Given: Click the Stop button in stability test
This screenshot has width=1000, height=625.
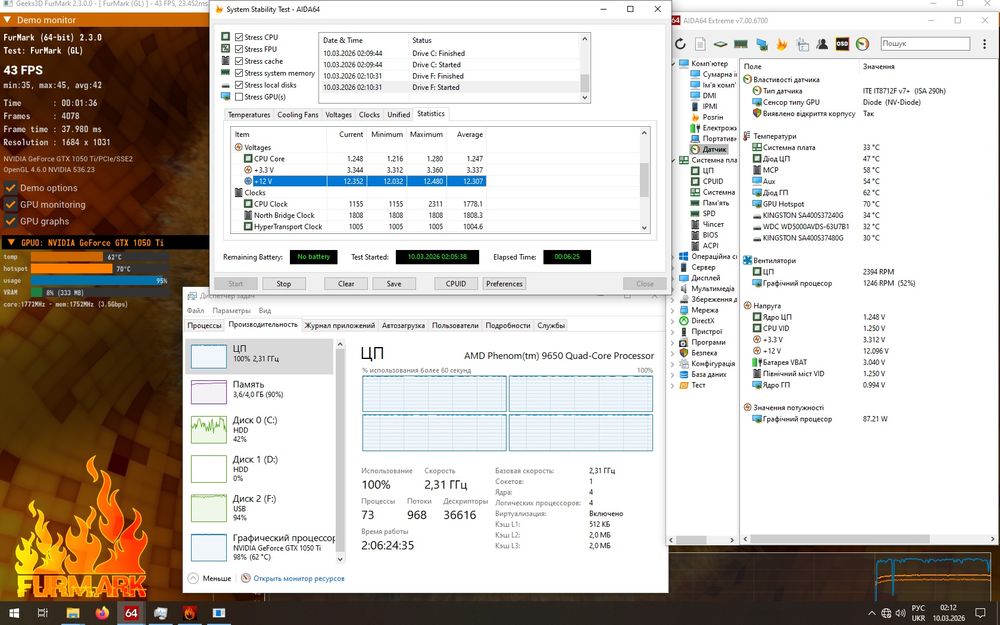Looking at the screenshot, I should tap(284, 284).
